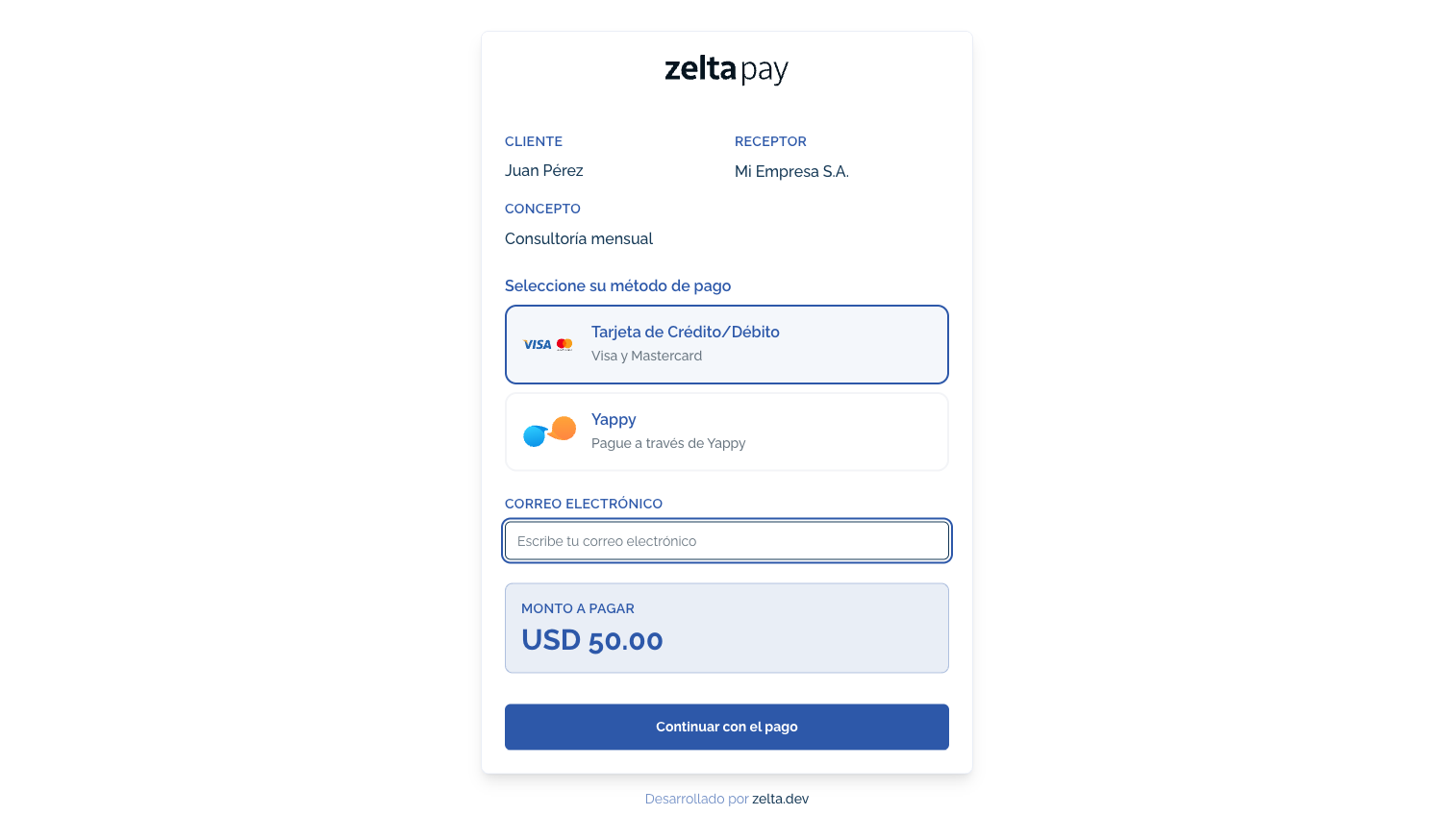Click the zelta pay logo
1454x840 pixels.
click(726, 69)
